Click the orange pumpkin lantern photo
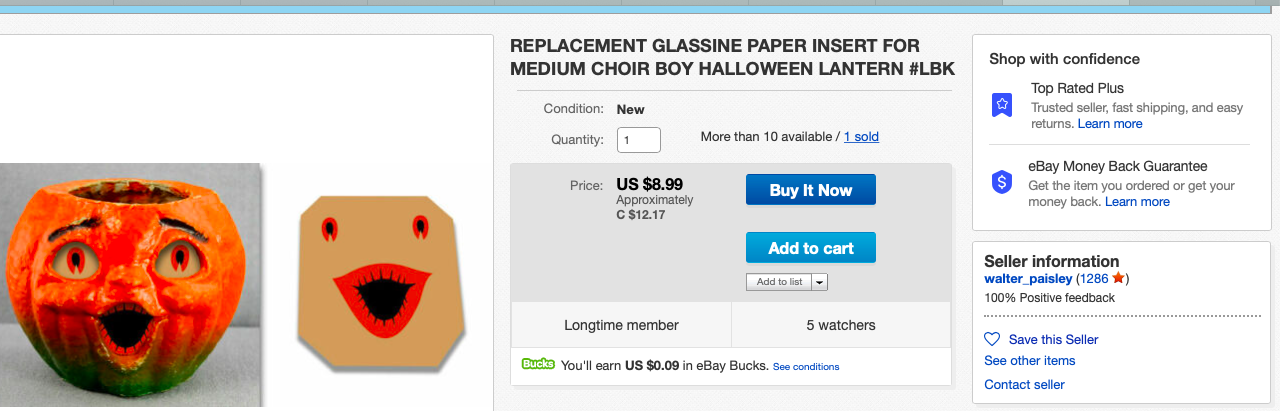The height and width of the screenshot is (411, 1280). click(130, 284)
